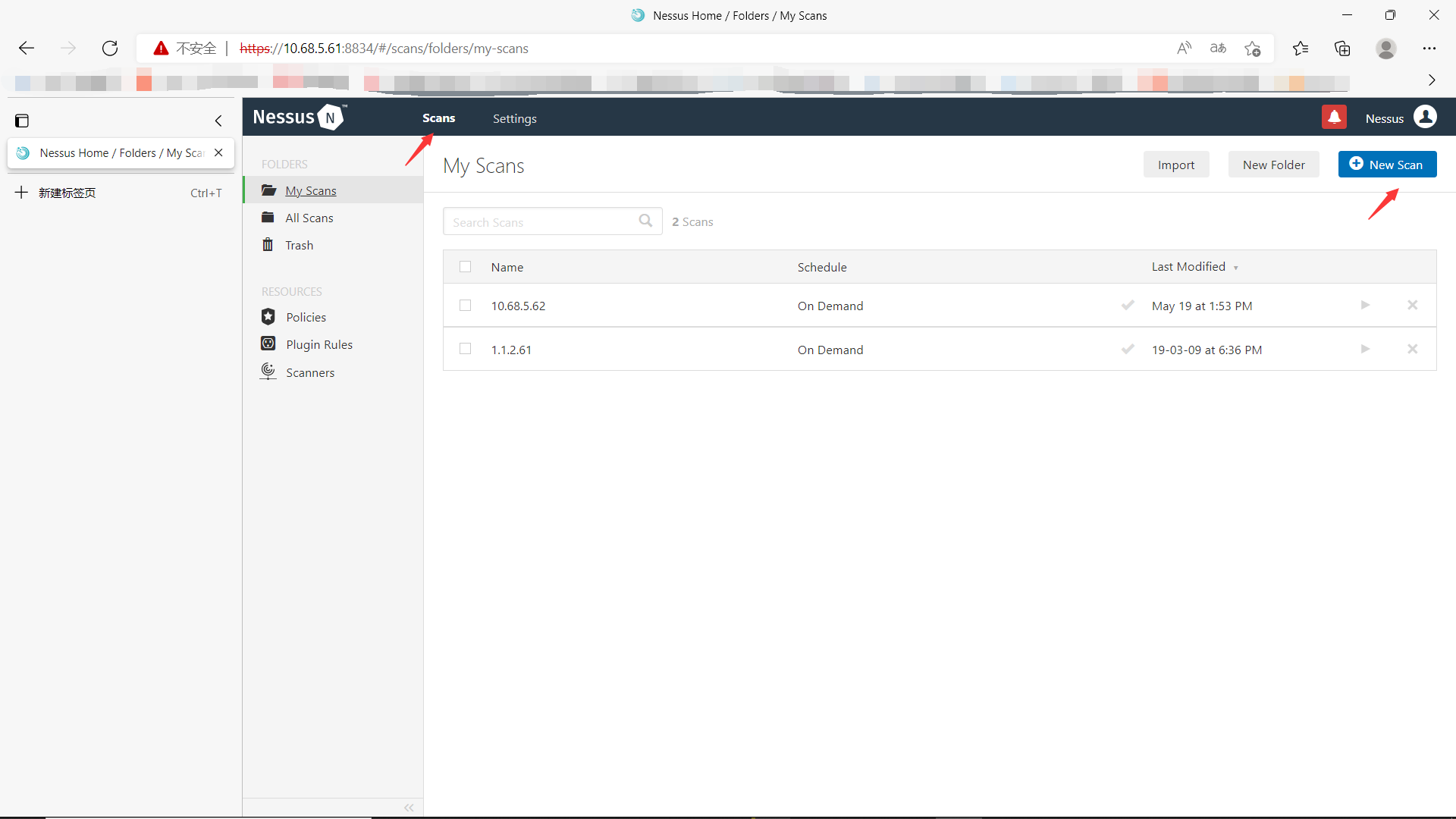
Task: Click the Scanners icon
Action: coord(269,372)
